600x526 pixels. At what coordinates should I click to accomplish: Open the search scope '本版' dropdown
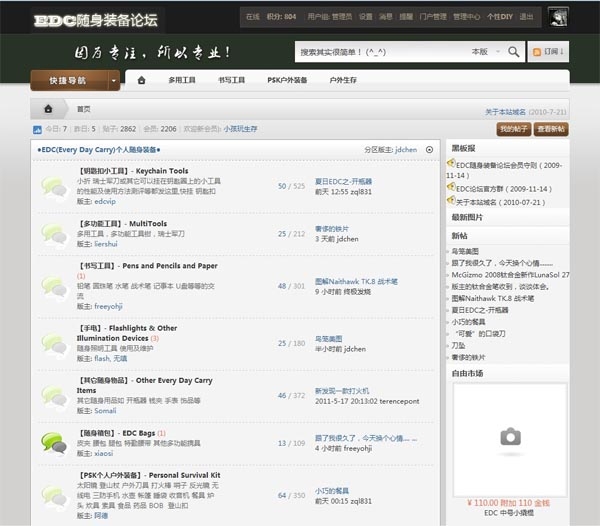coord(486,51)
